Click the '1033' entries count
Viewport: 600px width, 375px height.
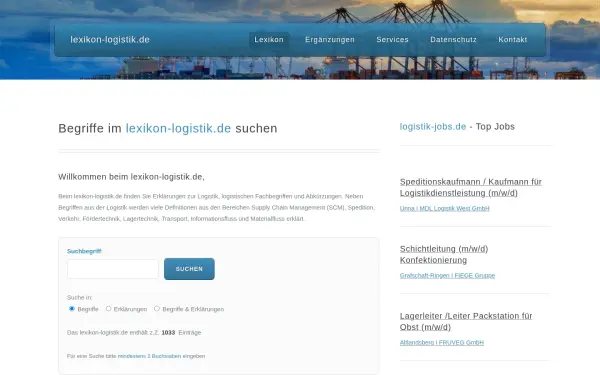pyautogui.click(x=168, y=333)
